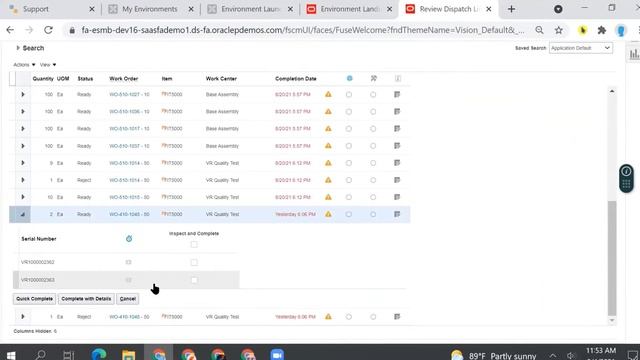Viewport: 640px width, 360px height.
Task: Open notes icon for WO-410-1045 Reject row
Action: click(397, 316)
